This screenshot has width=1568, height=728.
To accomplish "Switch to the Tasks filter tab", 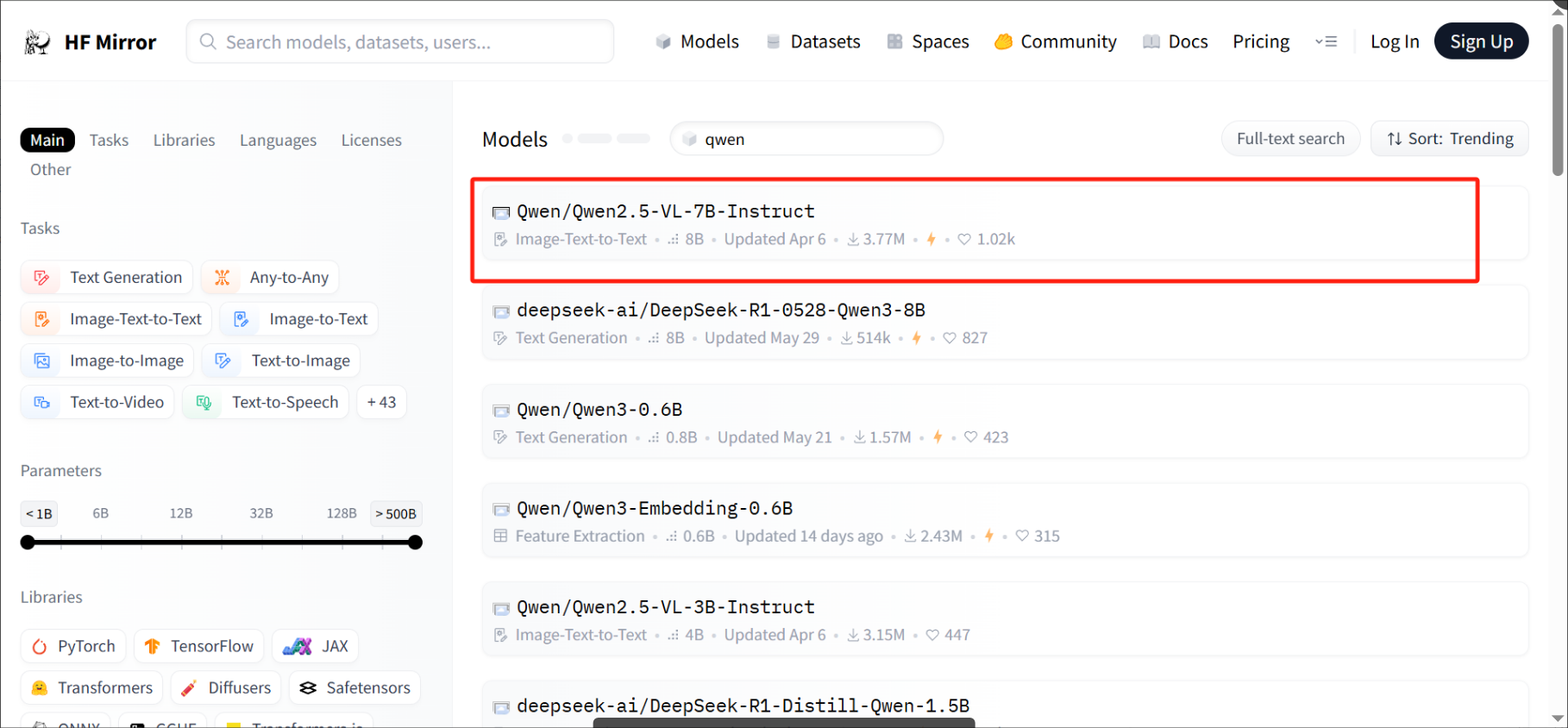I will [109, 140].
